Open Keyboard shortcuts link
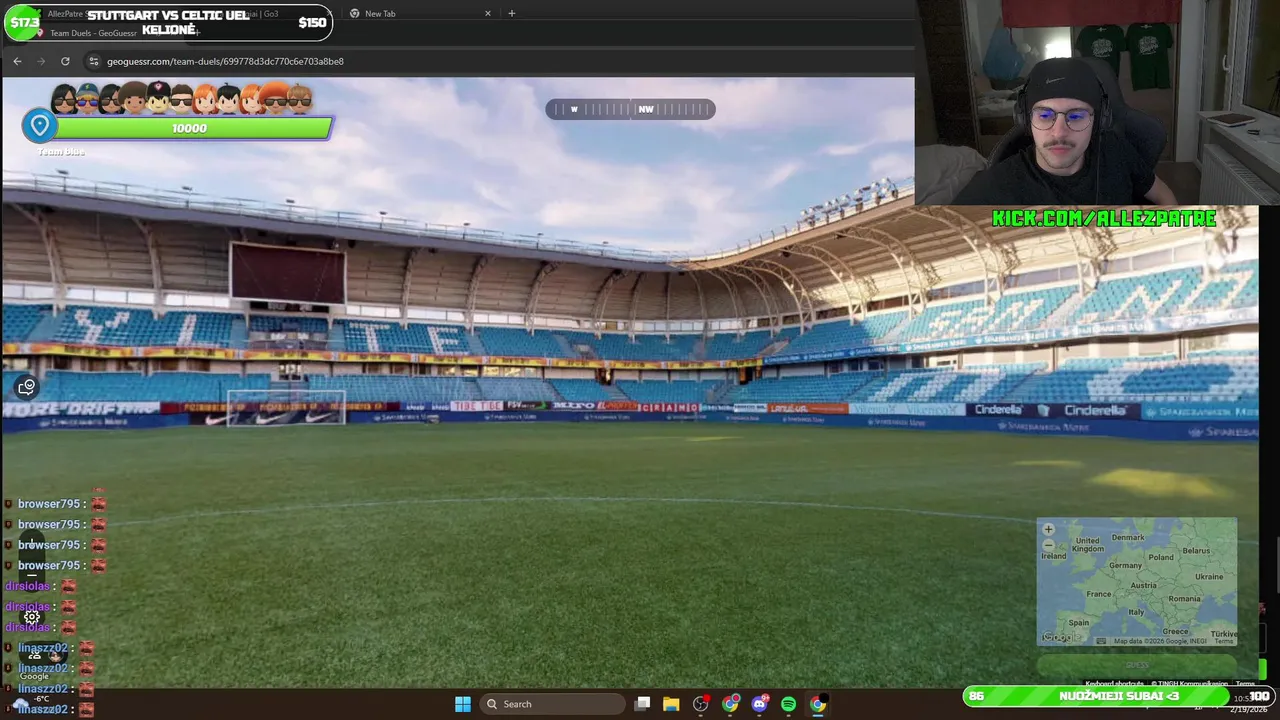 [1114, 684]
